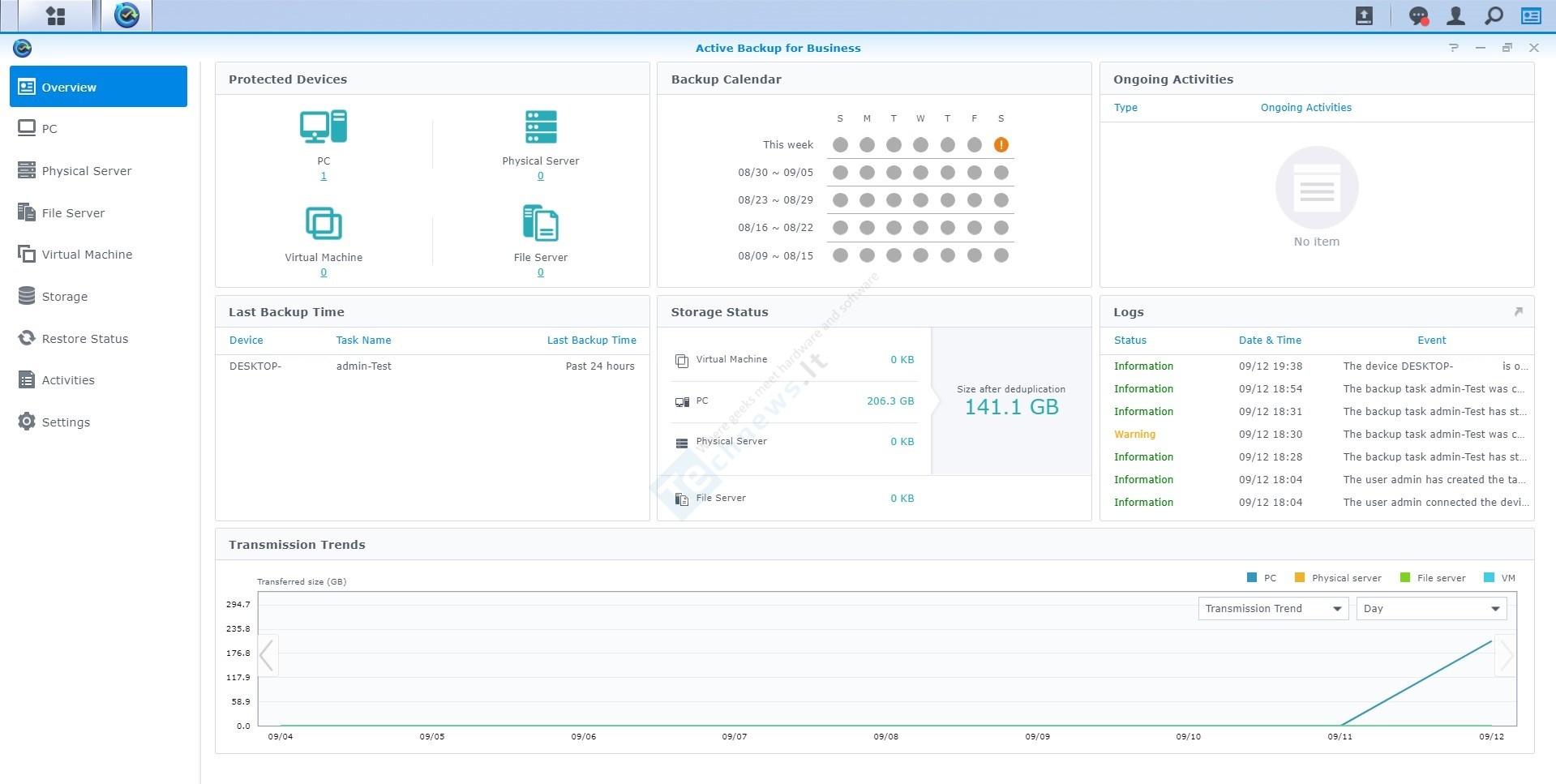Select the Overview sidebar tab
Image resolution: width=1556 pixels, height=784 pixels.
pos(98,87)
